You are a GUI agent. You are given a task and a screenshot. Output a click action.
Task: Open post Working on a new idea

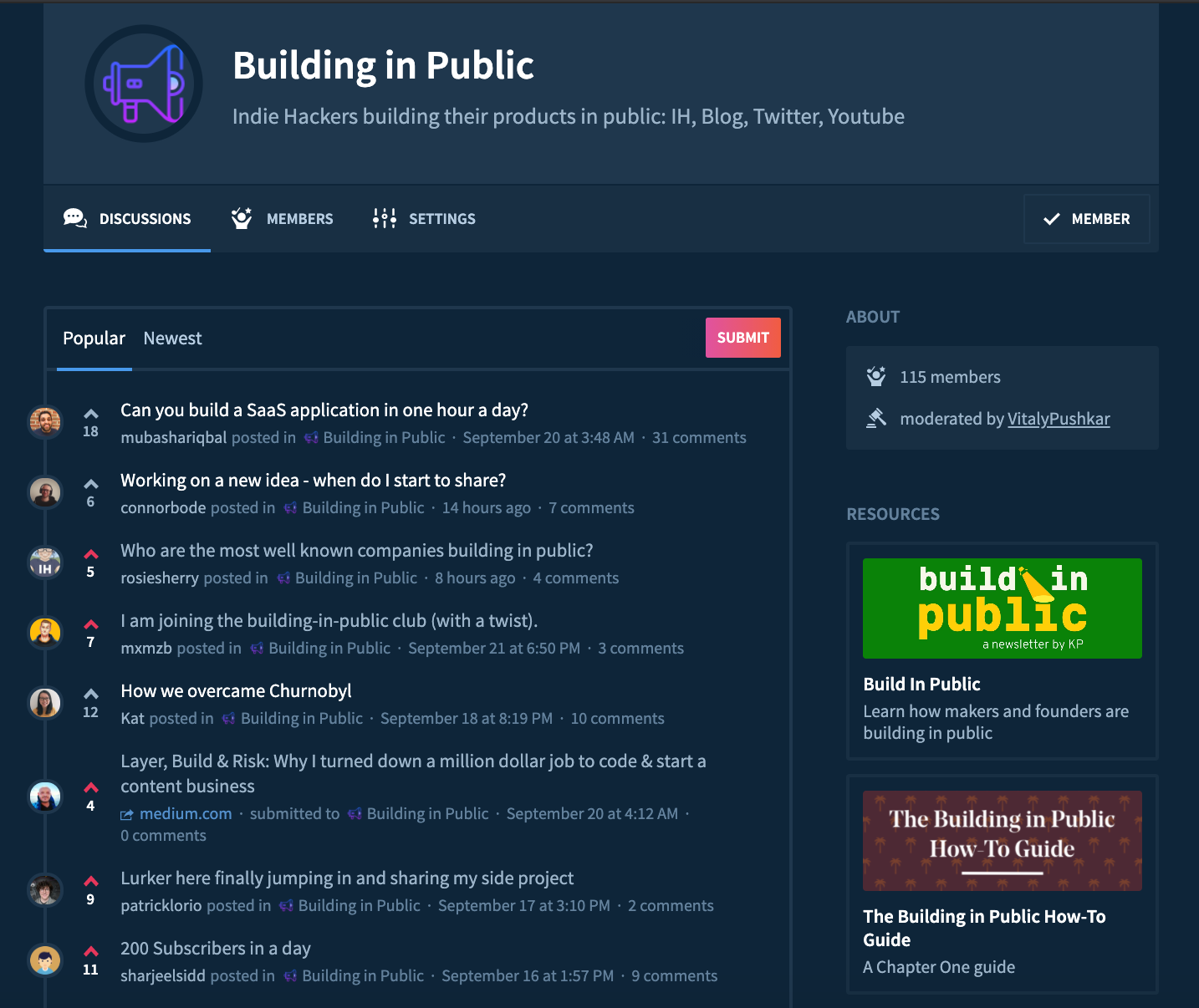tap(314, 481)
